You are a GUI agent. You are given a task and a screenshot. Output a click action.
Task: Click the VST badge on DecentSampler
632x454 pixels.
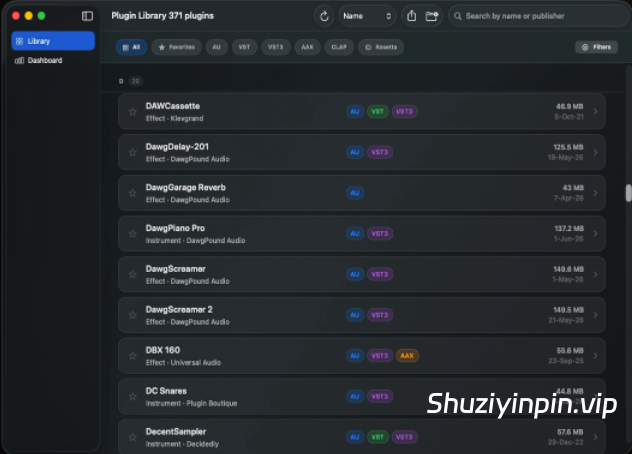click(378, 437)
